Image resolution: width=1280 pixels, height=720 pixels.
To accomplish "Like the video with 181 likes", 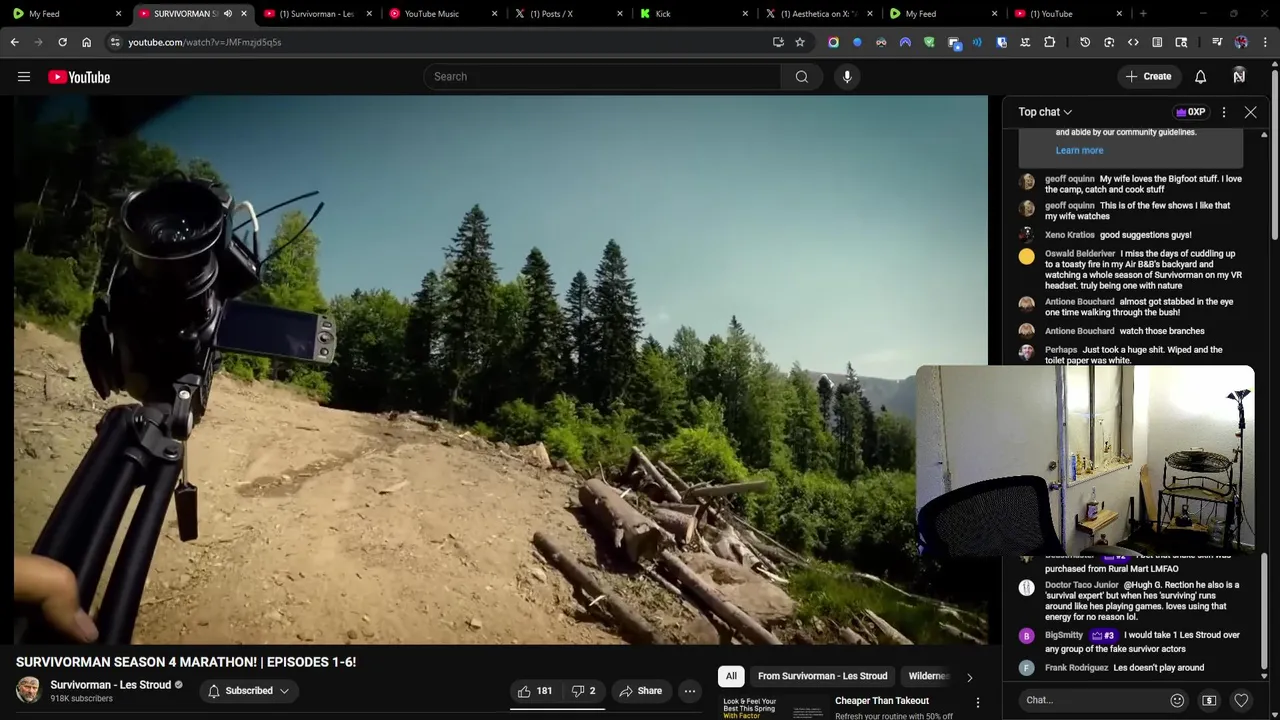I will tap(535, 691).
